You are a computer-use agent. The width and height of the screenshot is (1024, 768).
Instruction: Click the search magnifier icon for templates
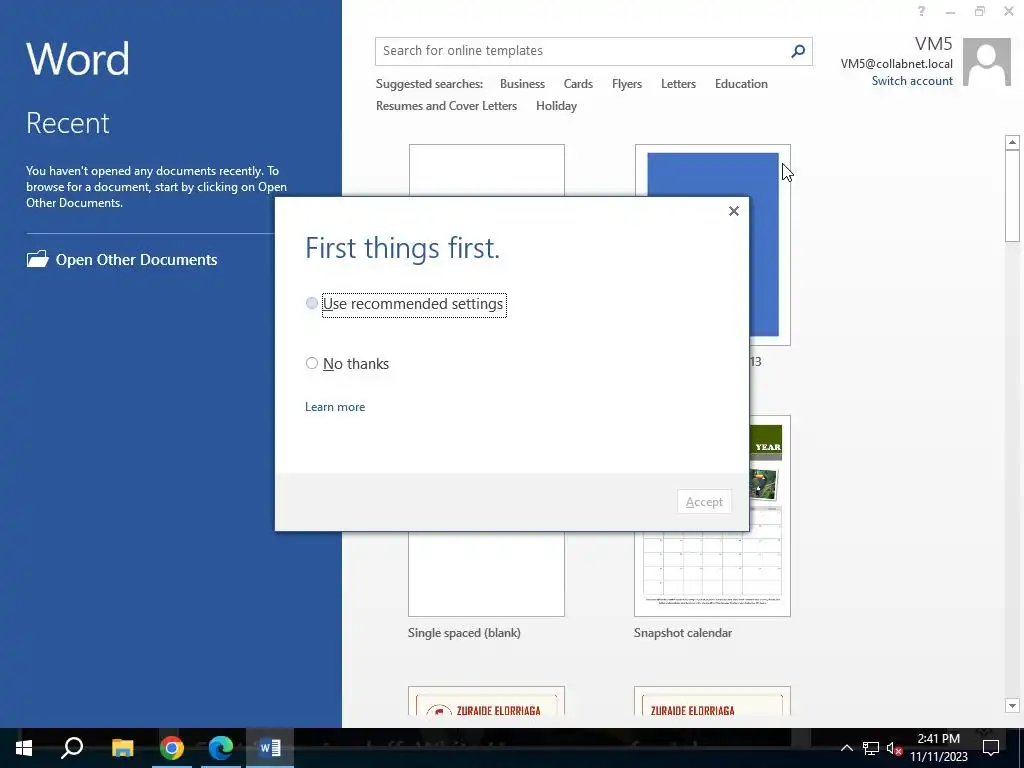tap(797, 51)
